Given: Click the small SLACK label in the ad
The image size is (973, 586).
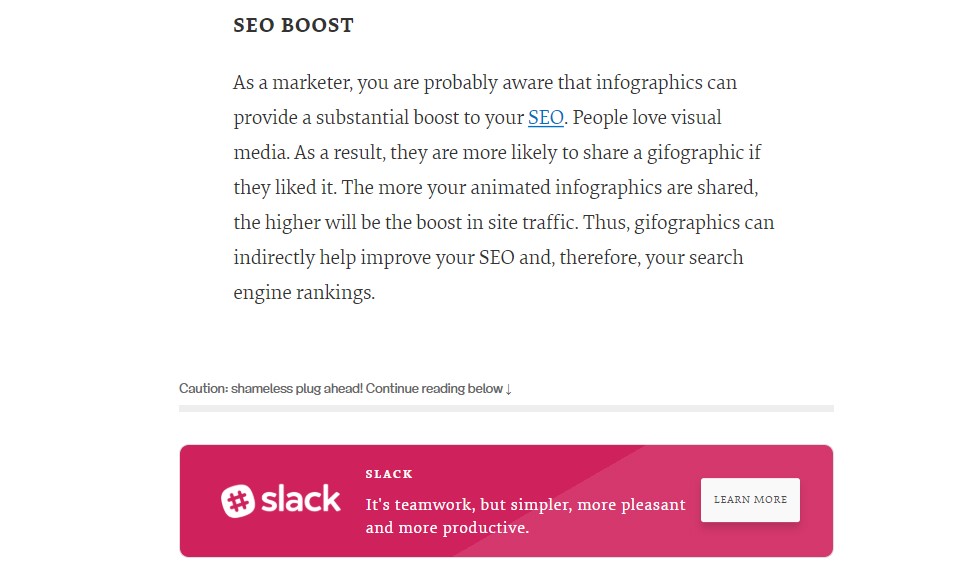Looking at the screenshot, I should [x=389, y=474].
